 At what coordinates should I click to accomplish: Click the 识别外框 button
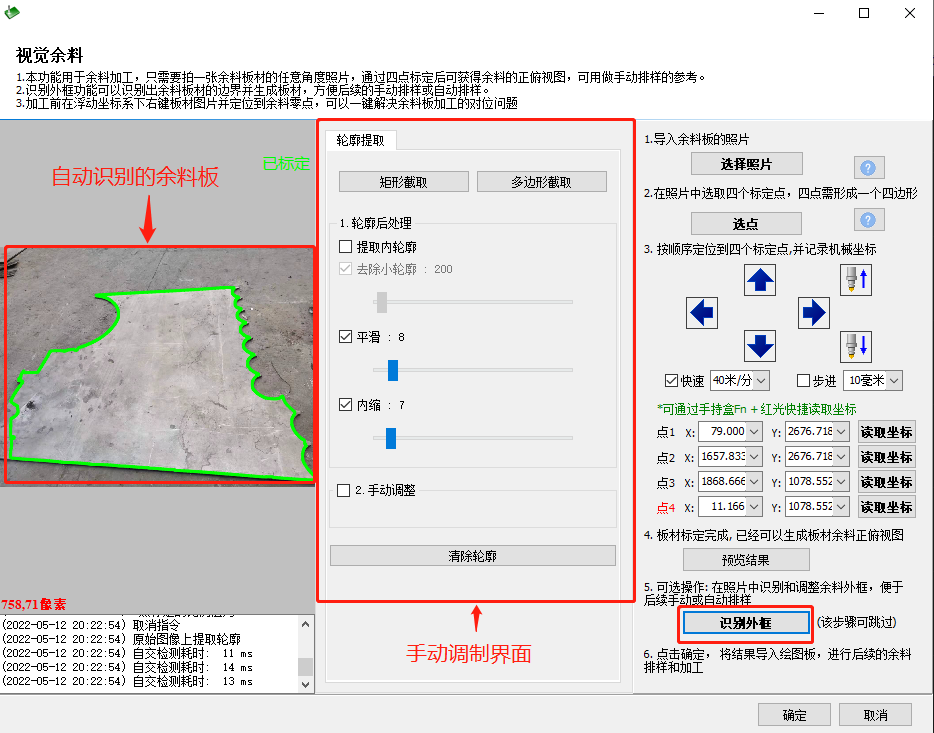tap(745, 622)
